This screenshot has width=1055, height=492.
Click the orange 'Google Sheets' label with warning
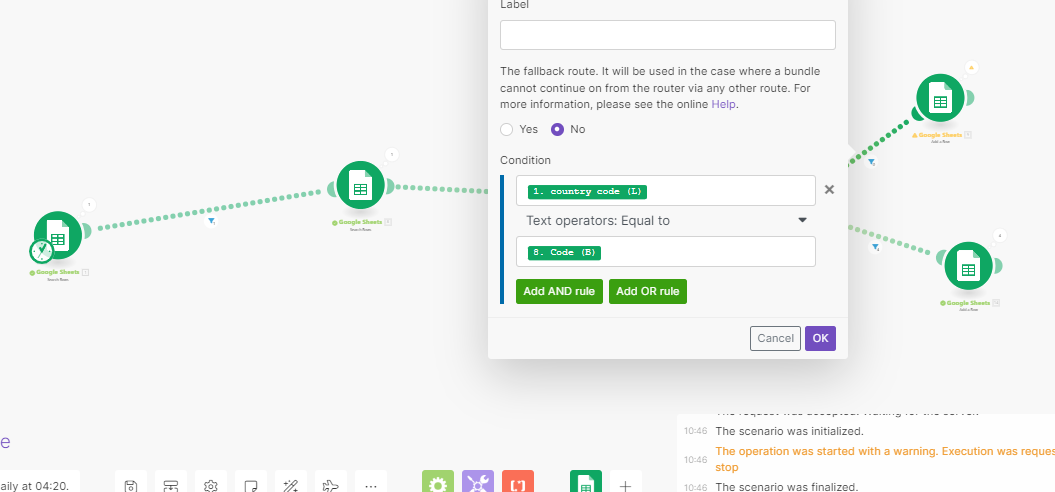(x=941, y=135)
